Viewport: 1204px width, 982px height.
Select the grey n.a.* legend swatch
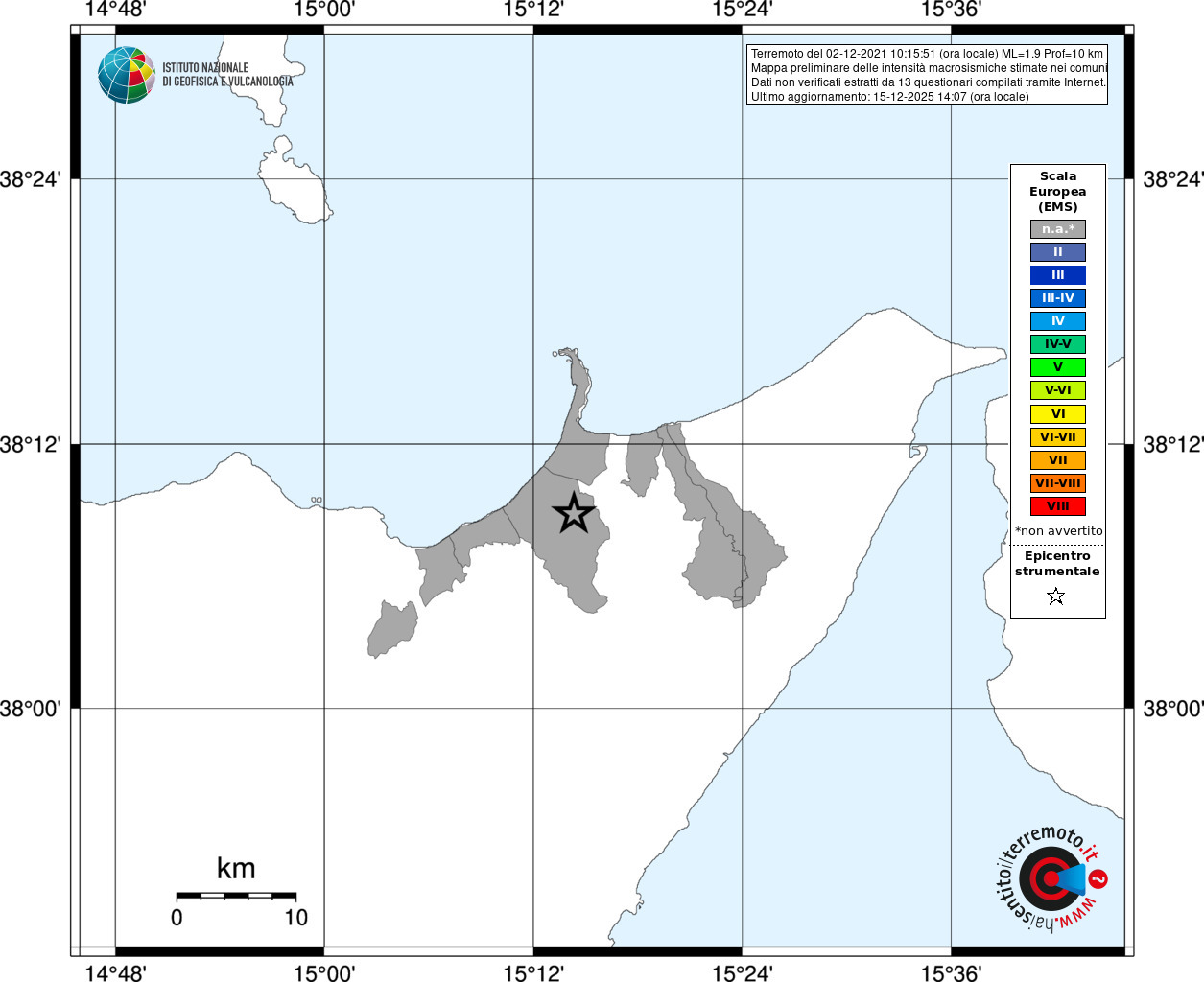click(1057, 229)
